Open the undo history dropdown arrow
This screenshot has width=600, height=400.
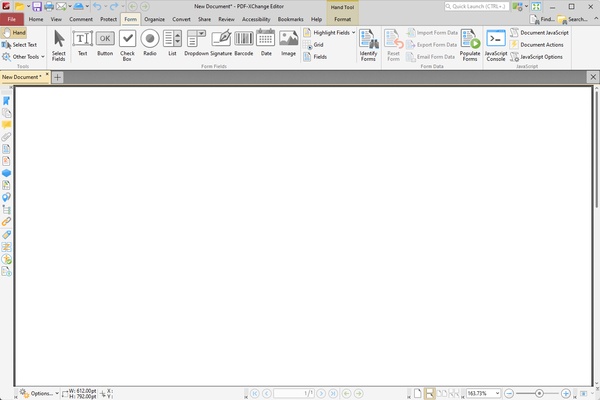pos(105,7)
